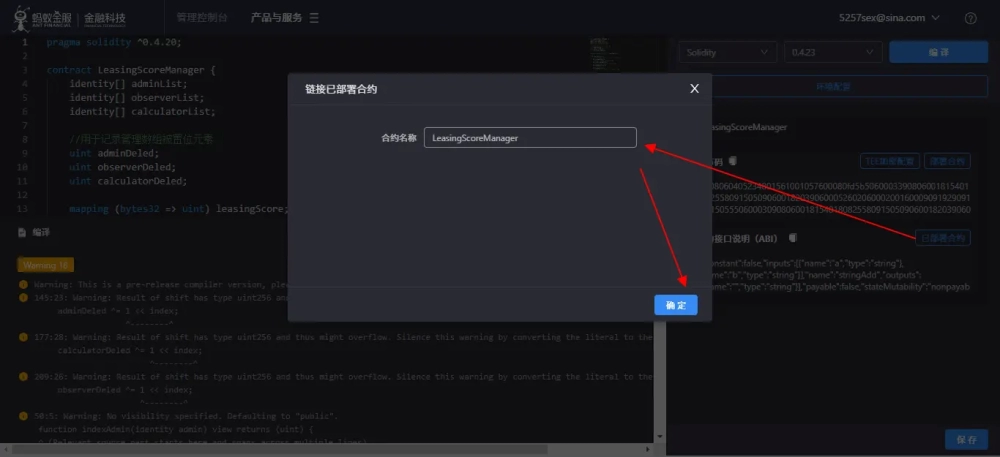
Task: Copy the bytecode with its copy icon
Action: (734, 161)
